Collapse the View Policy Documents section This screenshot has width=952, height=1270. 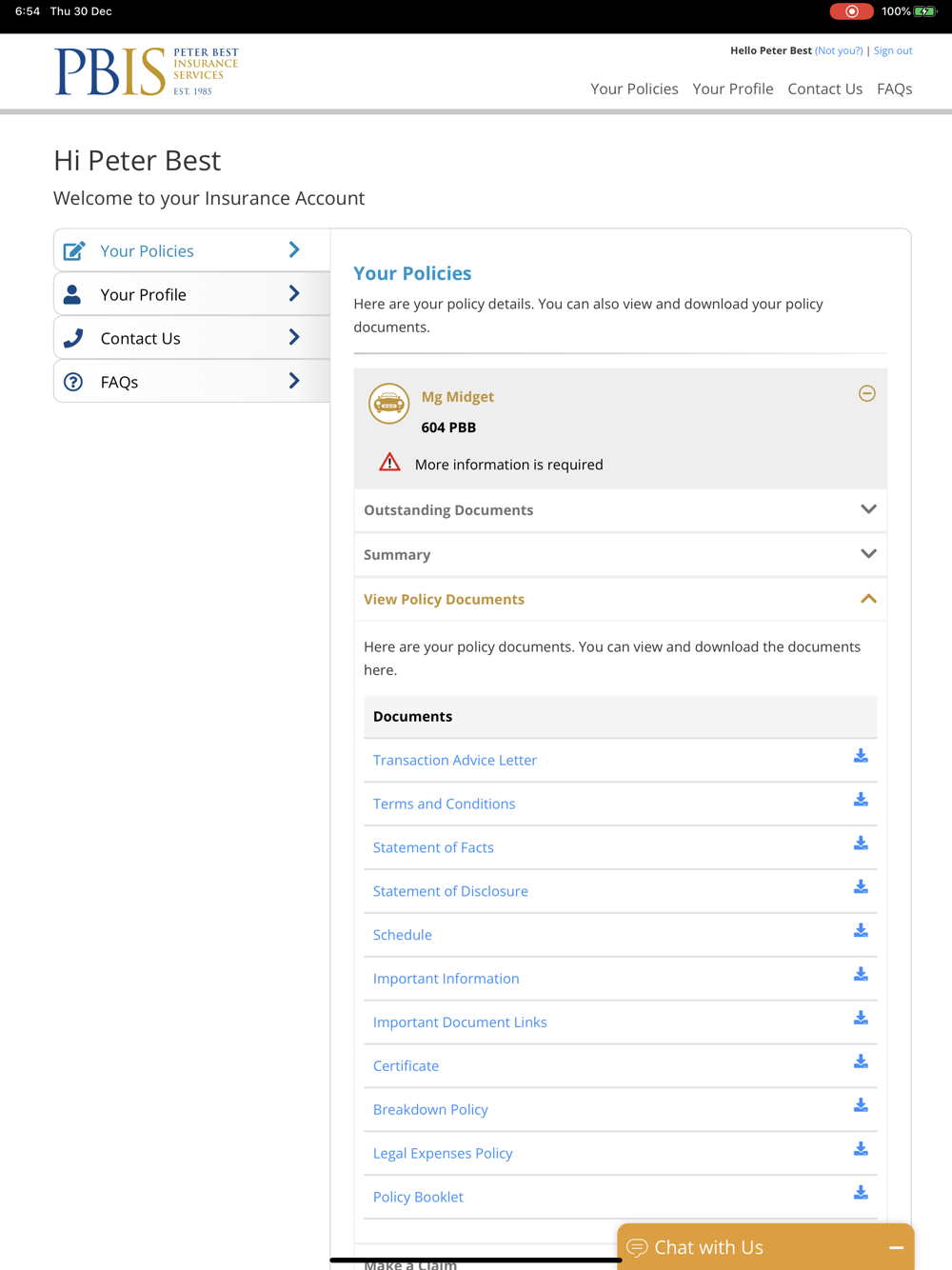click(867, 599)
